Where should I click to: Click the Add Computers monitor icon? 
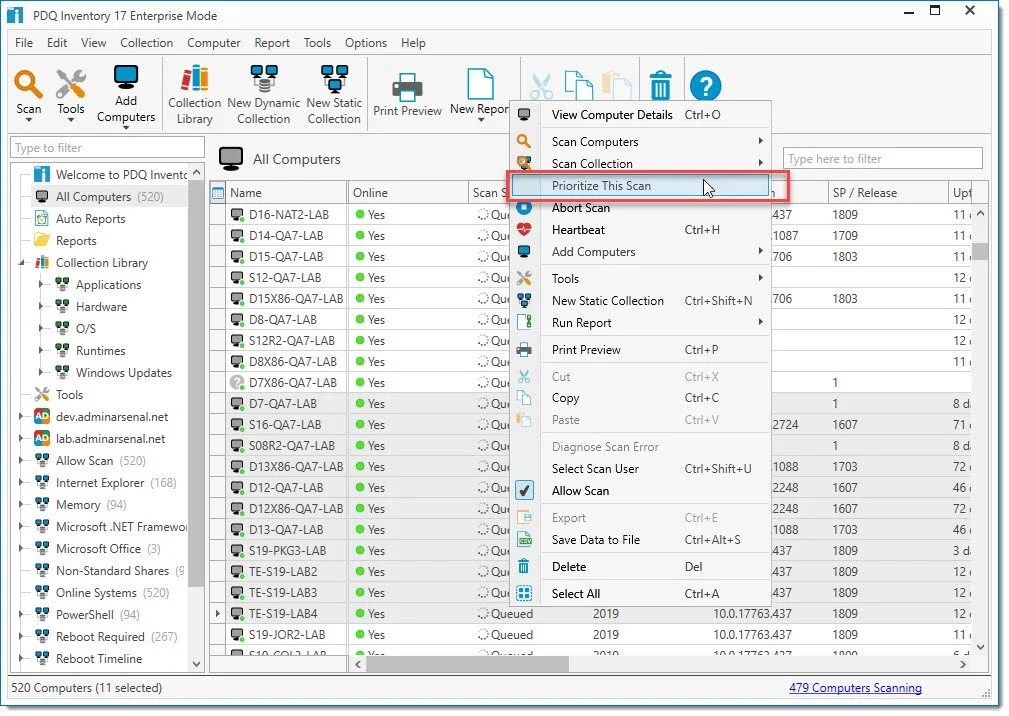[125, 78]
